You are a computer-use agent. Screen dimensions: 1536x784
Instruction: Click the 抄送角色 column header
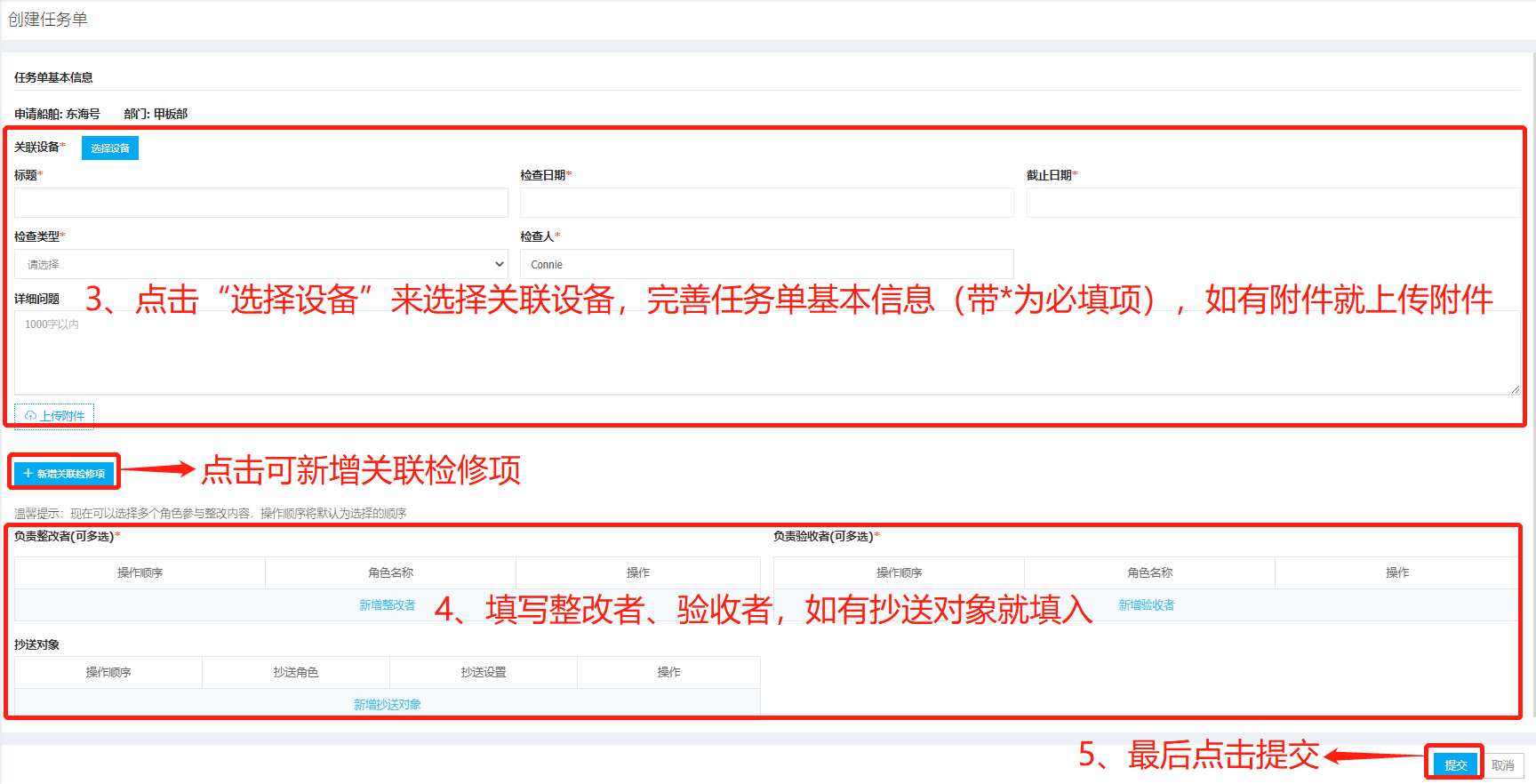point(296,673)
